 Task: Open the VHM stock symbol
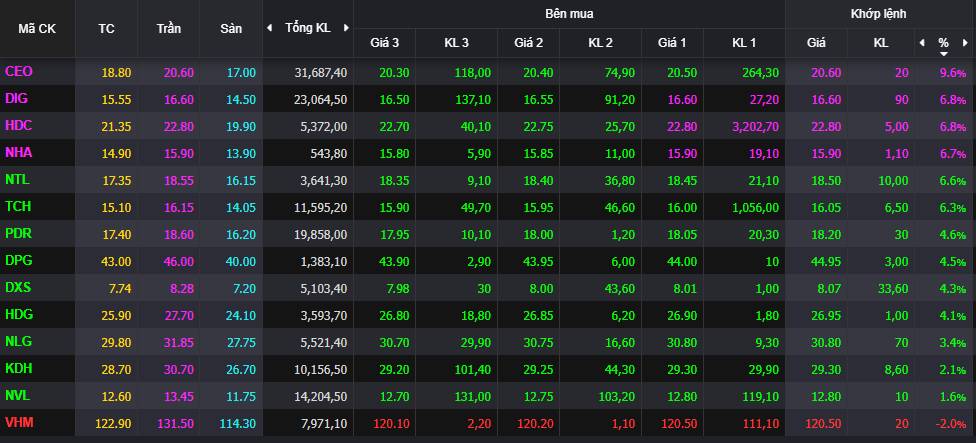click(18, 423)
